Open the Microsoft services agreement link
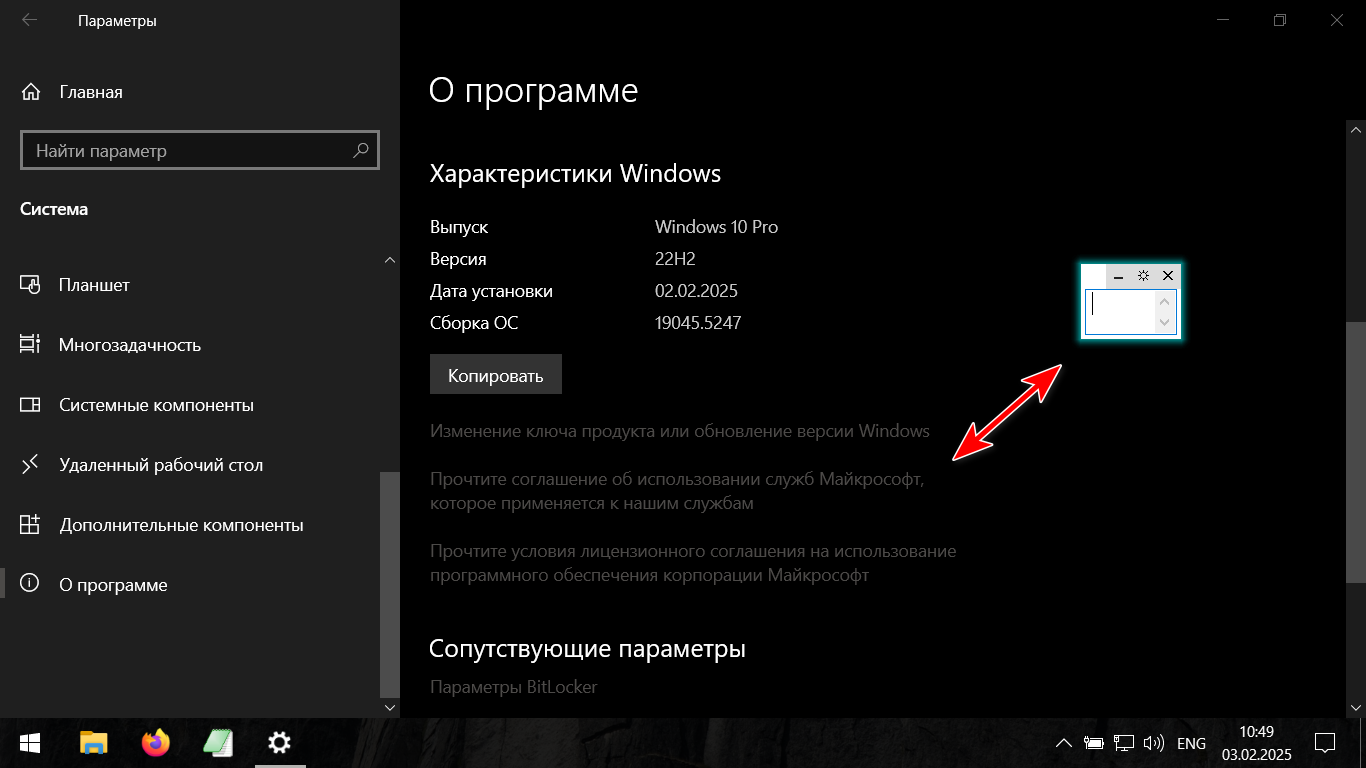The width and height of the screenshot is (1366, 768). (677, 491)
